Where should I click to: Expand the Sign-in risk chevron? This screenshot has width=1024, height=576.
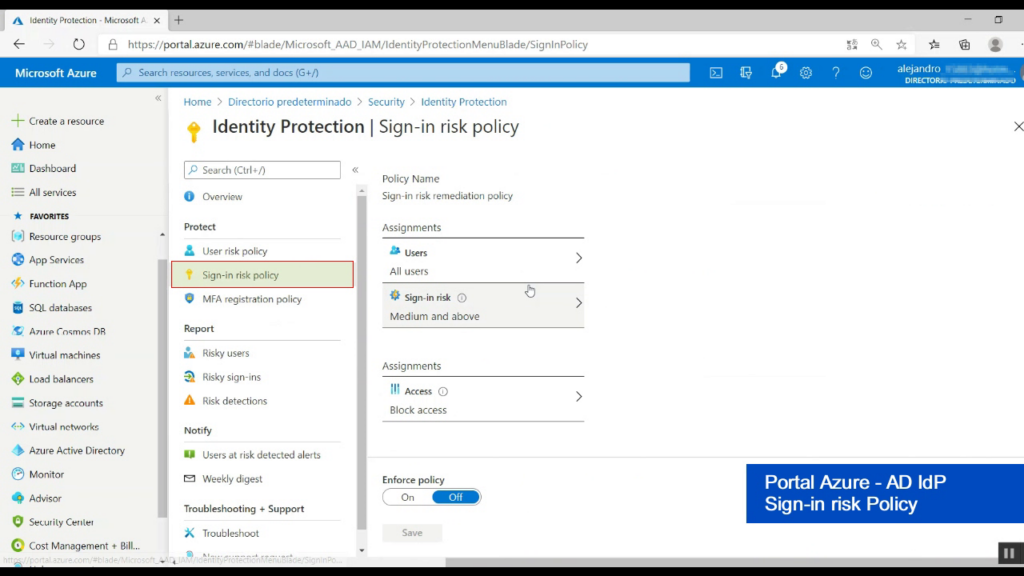coord(579,303)
